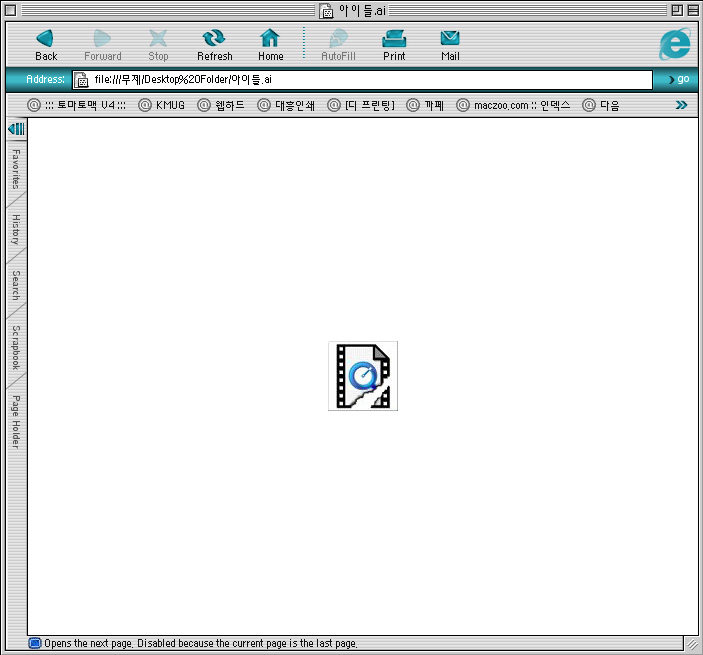Expand more favorites bar chevron
Image resolution: width=703 pixels, height=655 pixels.
681,105
